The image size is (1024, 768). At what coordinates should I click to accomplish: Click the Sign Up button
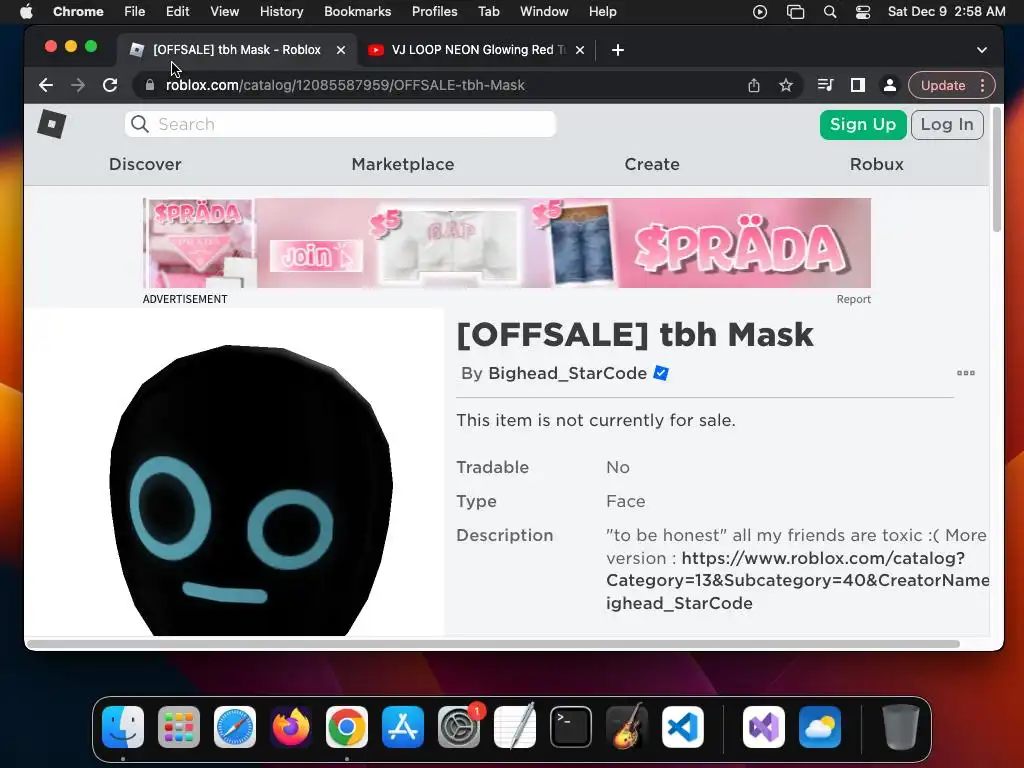863,124
